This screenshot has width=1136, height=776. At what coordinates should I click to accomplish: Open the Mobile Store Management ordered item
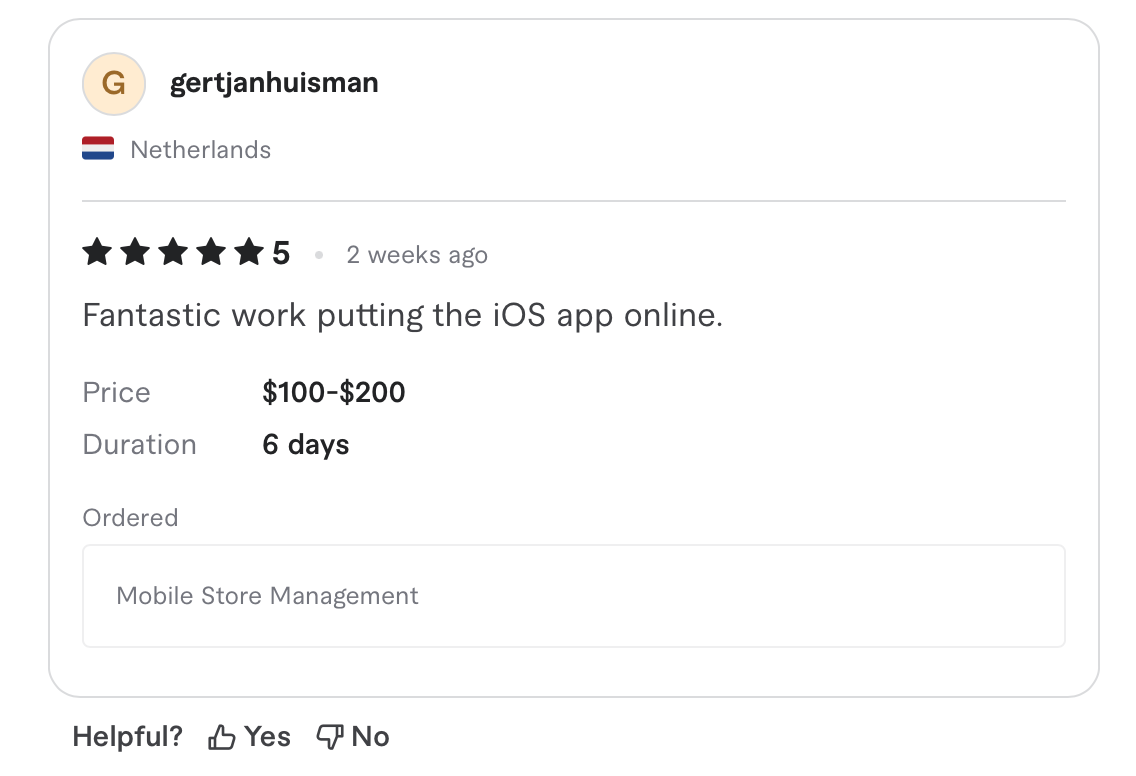coord(268,595)
